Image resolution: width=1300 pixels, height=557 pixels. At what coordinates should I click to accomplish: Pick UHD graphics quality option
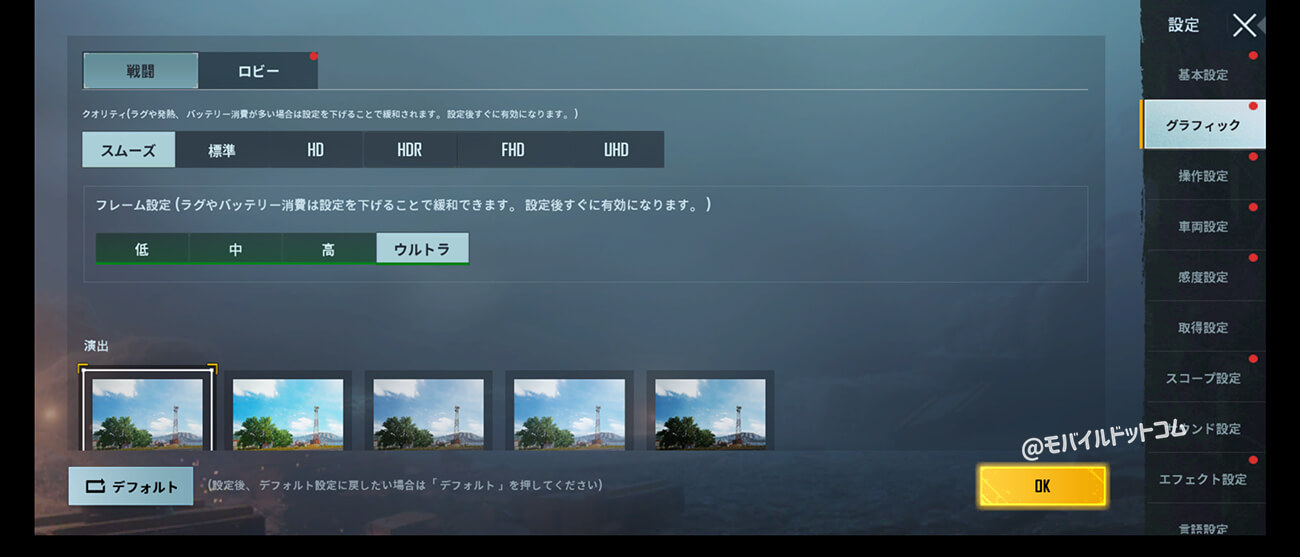click(x=616, y=150)
